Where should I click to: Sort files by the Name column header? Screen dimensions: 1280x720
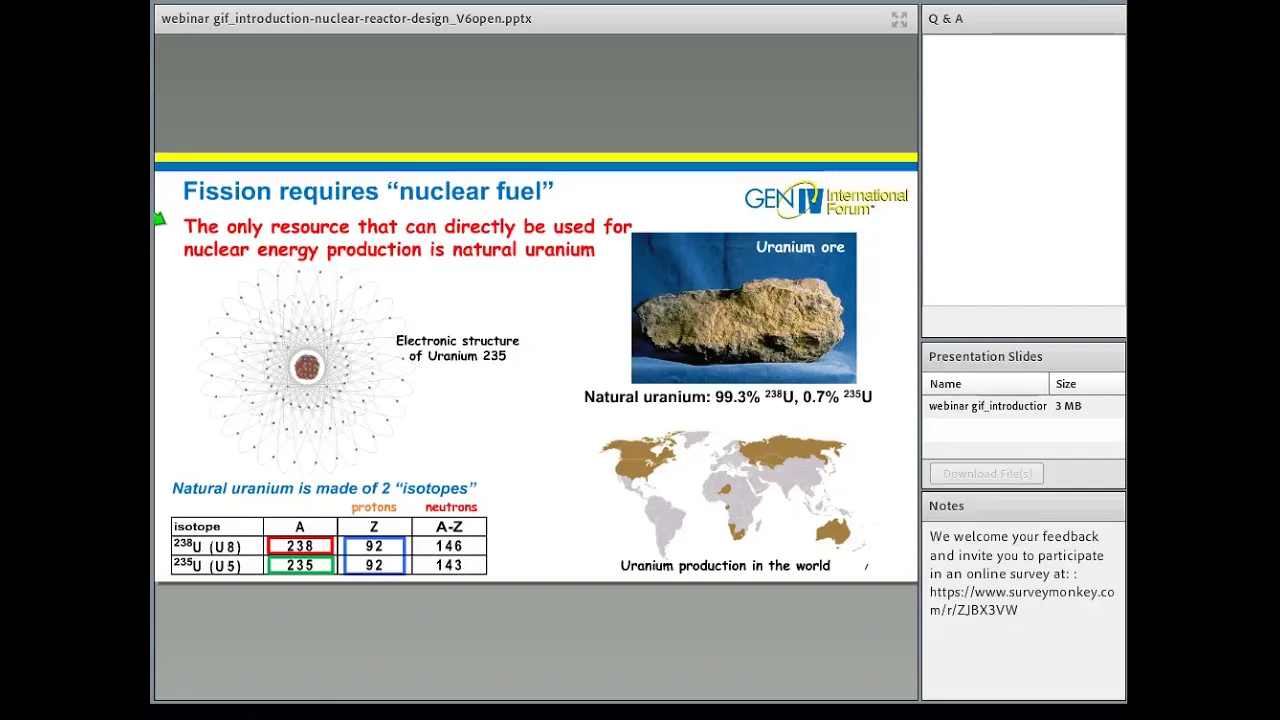[x=985, y=384]
